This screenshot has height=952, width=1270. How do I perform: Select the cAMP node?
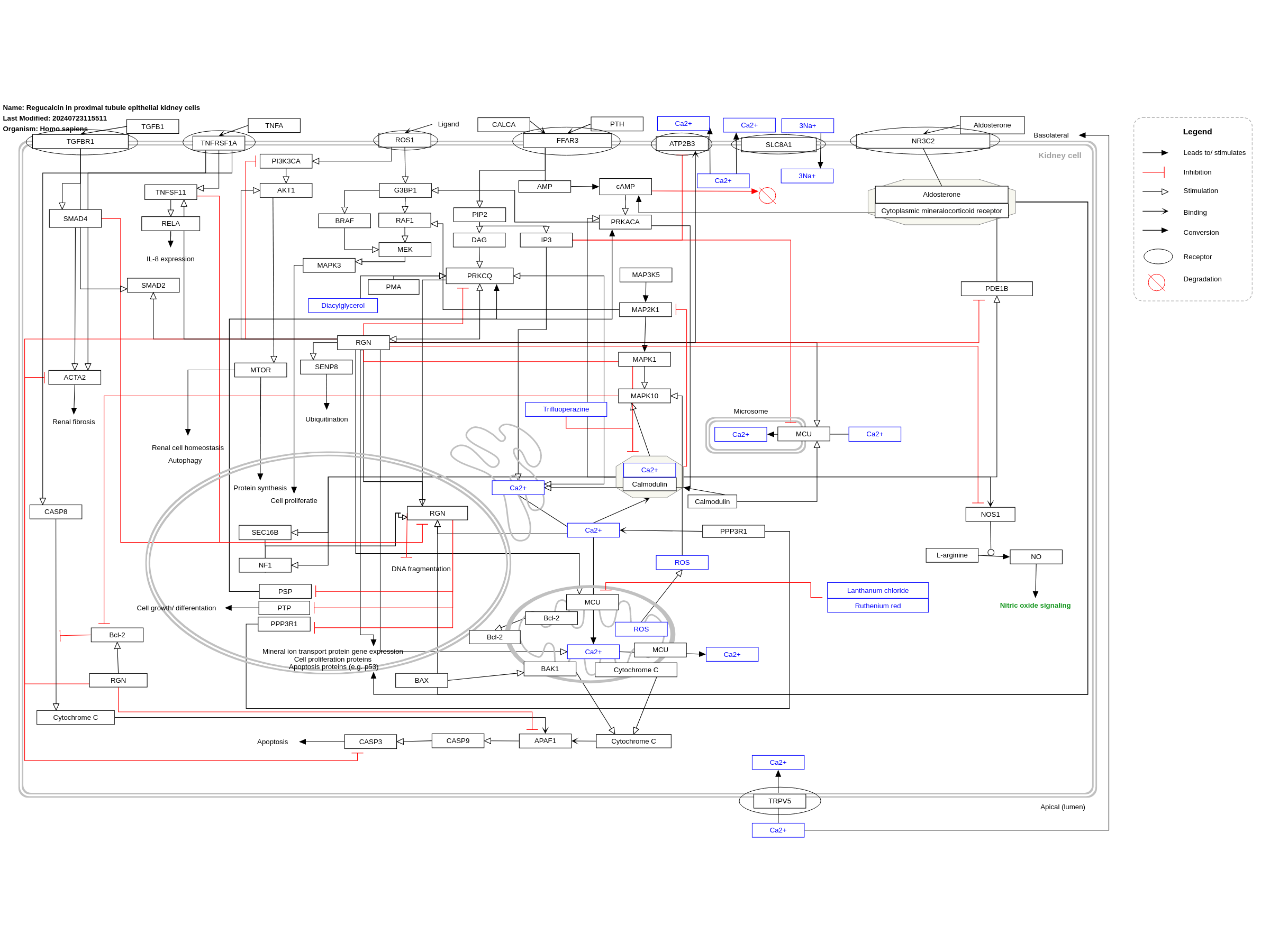click(x=626, y=187)
